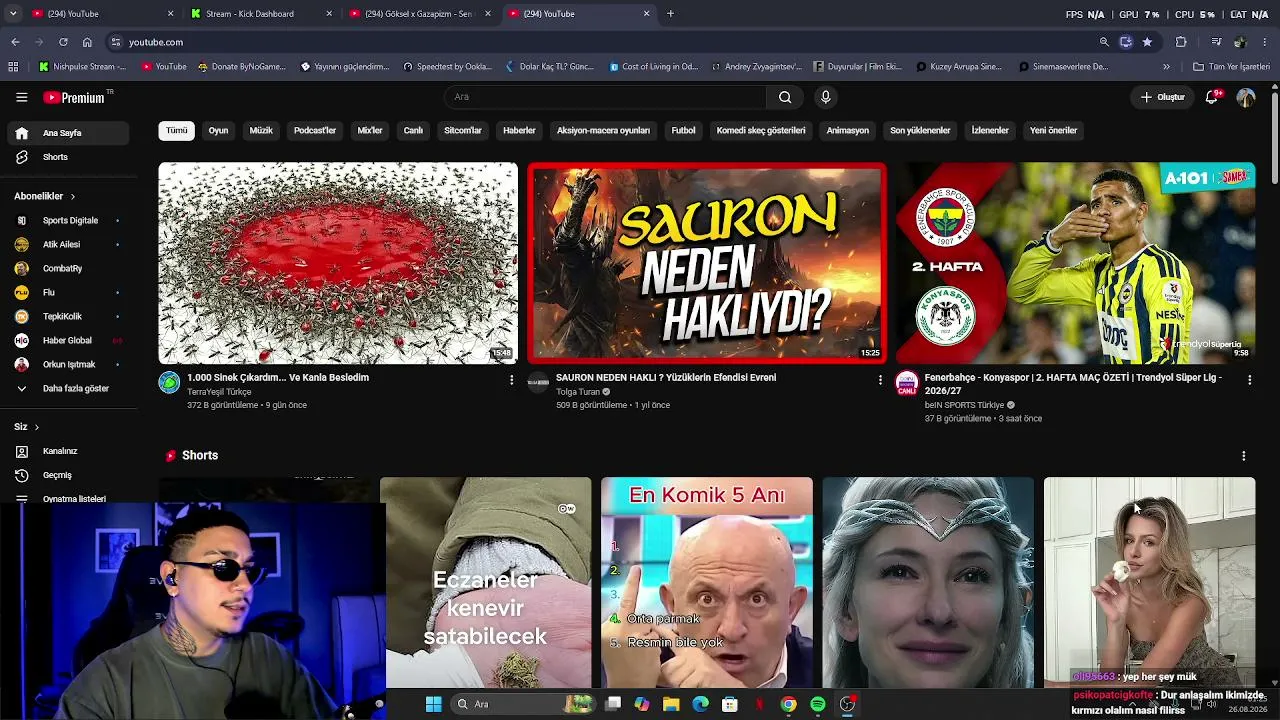Open options for Sauron Neden Haklı video
Image resolution: width=1280 pixels, height=720 pixels.
pyautogui.click(x=880, y=380)
